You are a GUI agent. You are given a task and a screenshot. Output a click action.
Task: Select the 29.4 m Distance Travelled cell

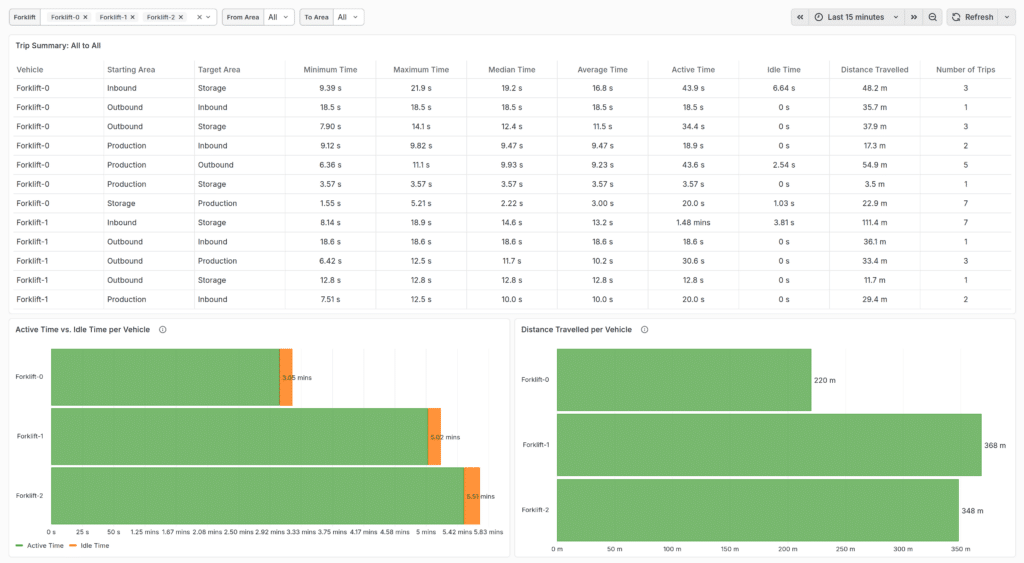pos(874,300)
